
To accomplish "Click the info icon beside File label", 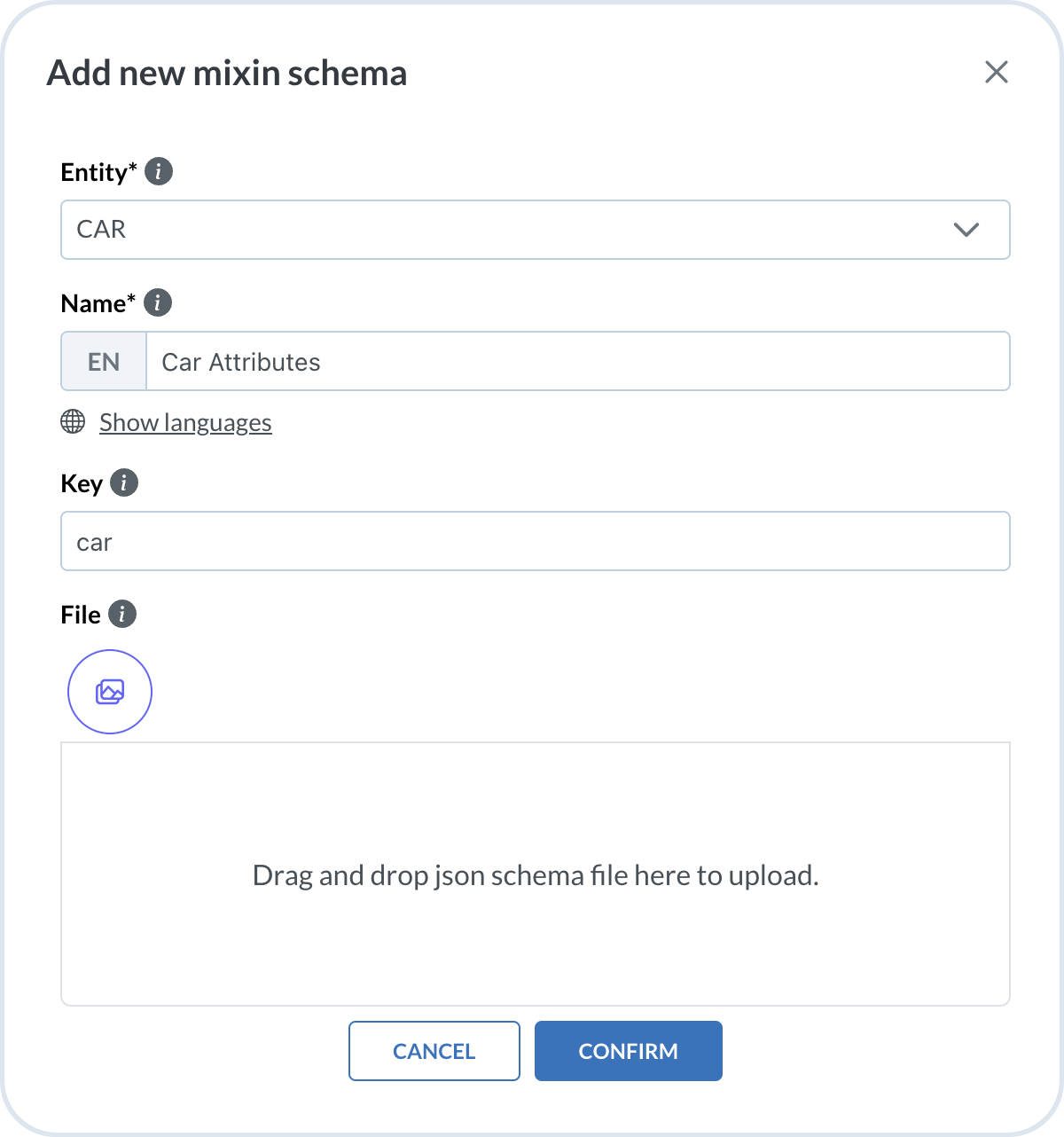I will click(122, 614).
